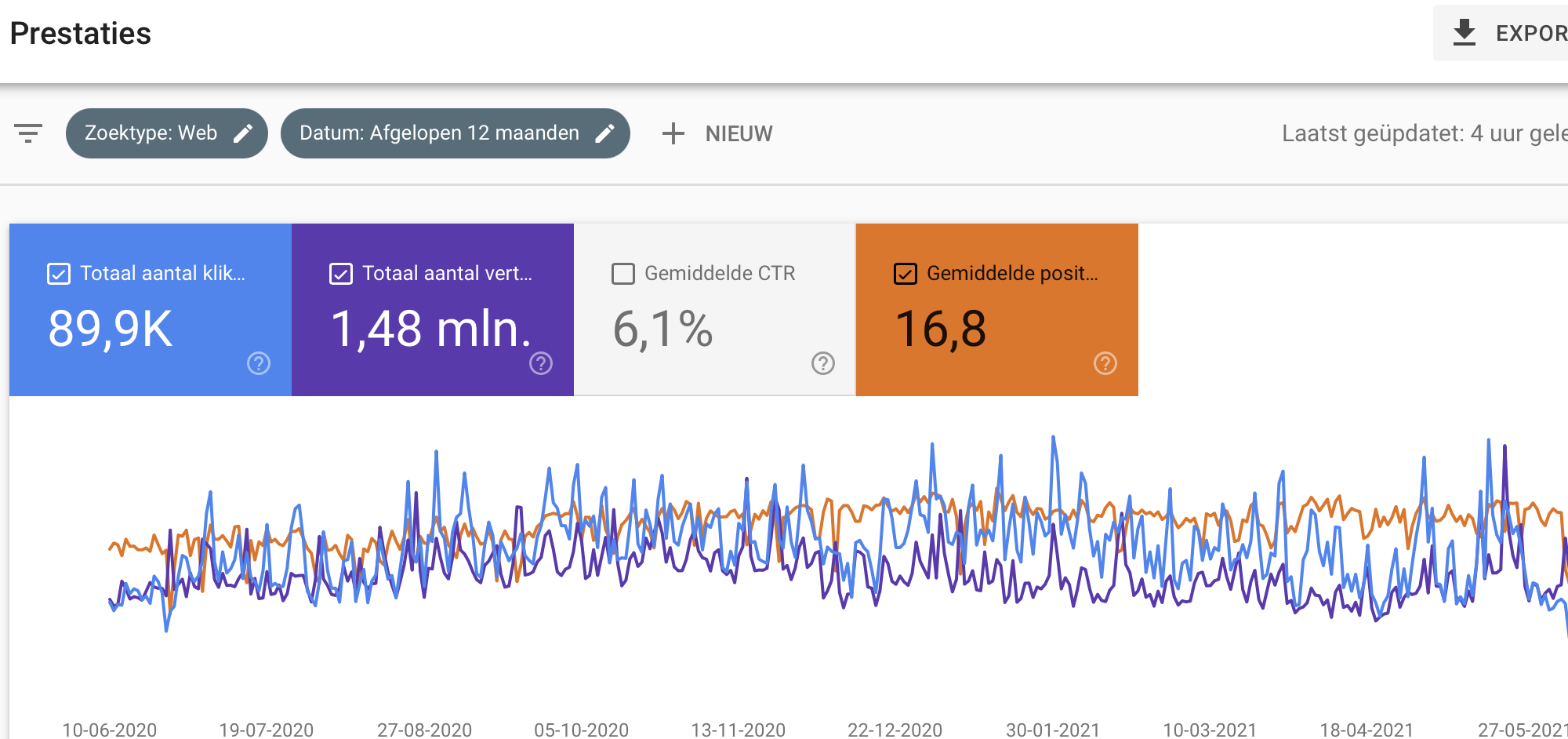Click the Laatst geüpdatet status text
Image resolution: width=1568 pixels, height=739 pixels.
[x=1425, y=133]
